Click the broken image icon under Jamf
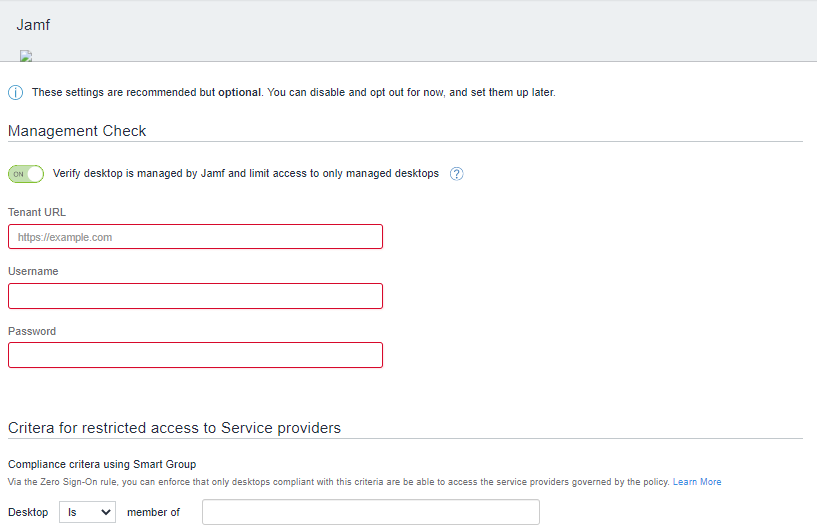The width and height of the screenshot is (817, 530). pyautogui.click(x=26, y=56)
